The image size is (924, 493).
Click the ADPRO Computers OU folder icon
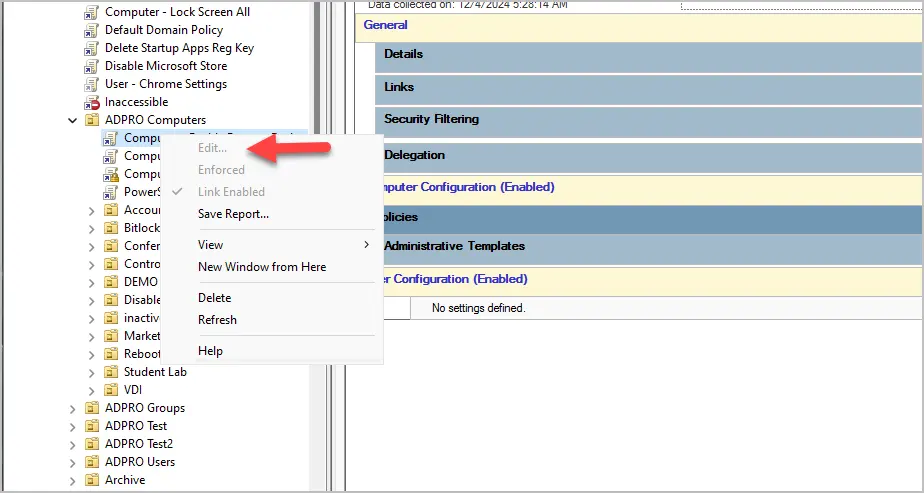pyautogui.click(x=91, y=120)
